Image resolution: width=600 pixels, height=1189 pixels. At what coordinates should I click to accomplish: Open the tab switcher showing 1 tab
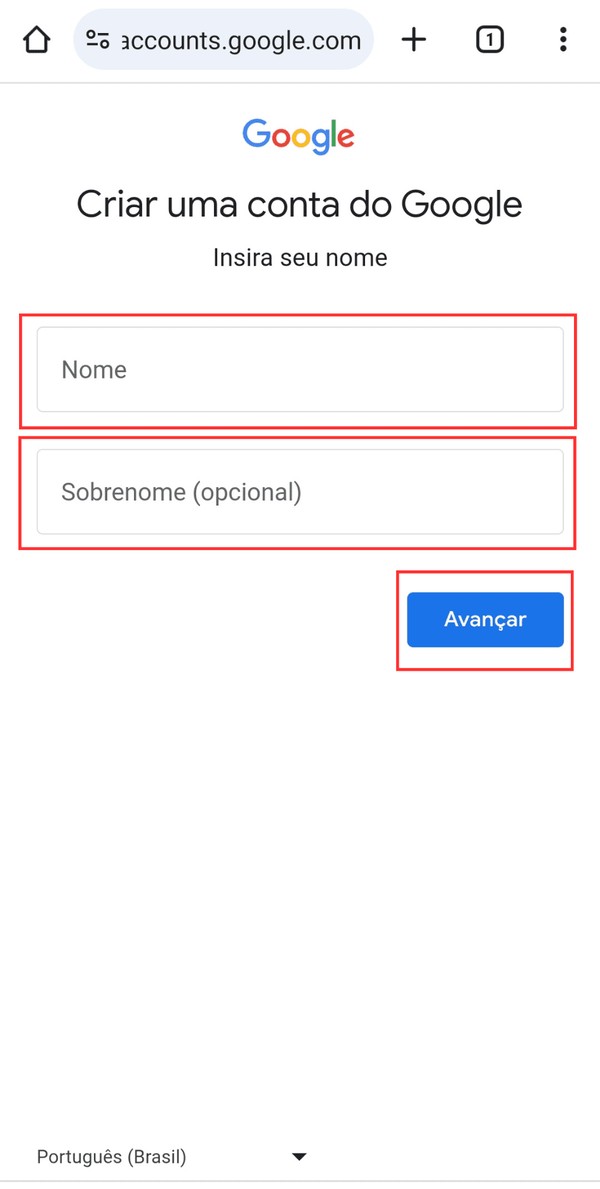[x=489, y=40]
